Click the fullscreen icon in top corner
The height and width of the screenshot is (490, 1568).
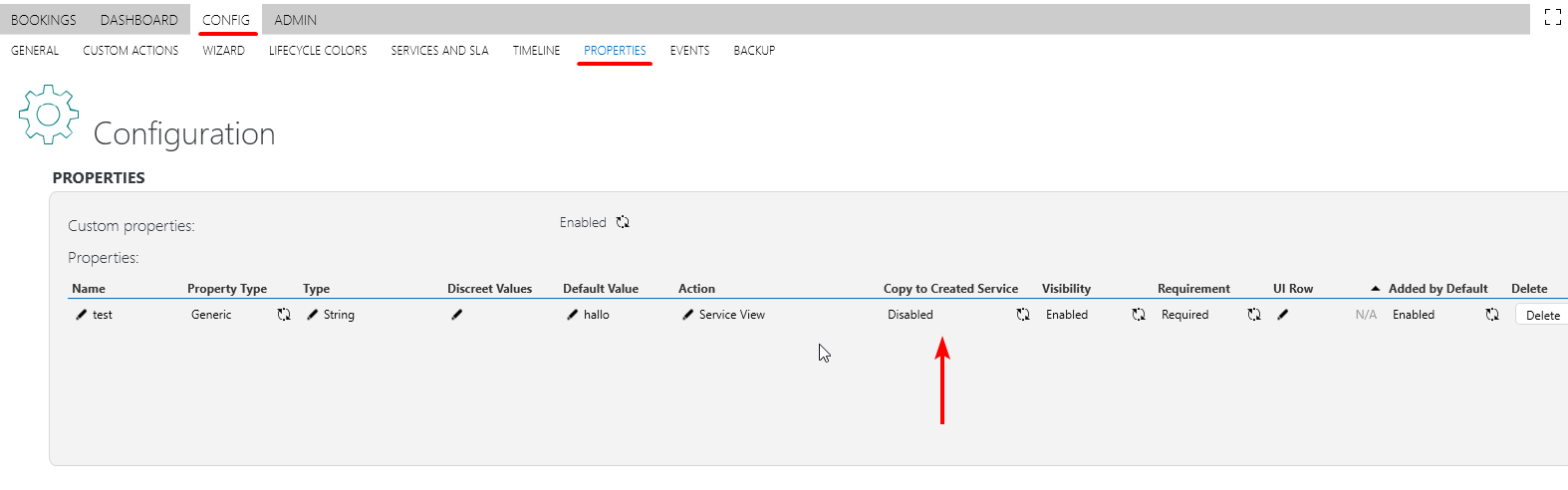(1552, 17)
